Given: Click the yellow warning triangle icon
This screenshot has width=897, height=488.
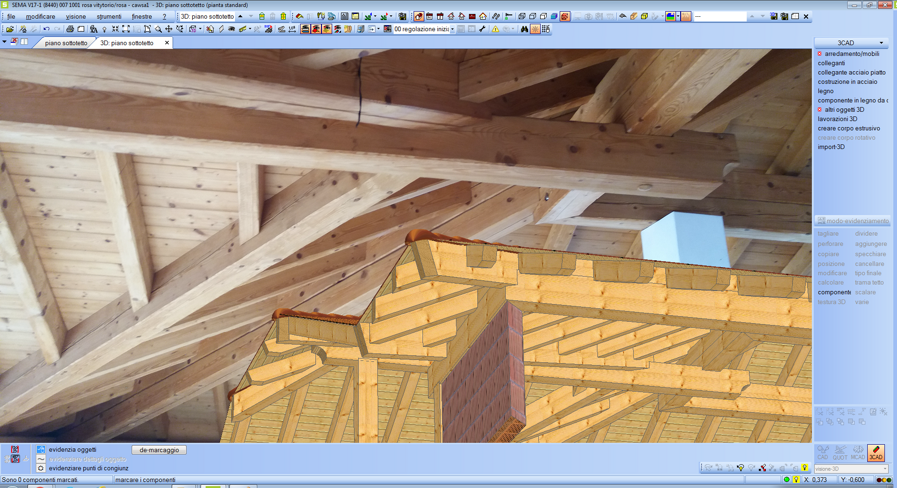Looking at the screenshot, I should [495, 29].
